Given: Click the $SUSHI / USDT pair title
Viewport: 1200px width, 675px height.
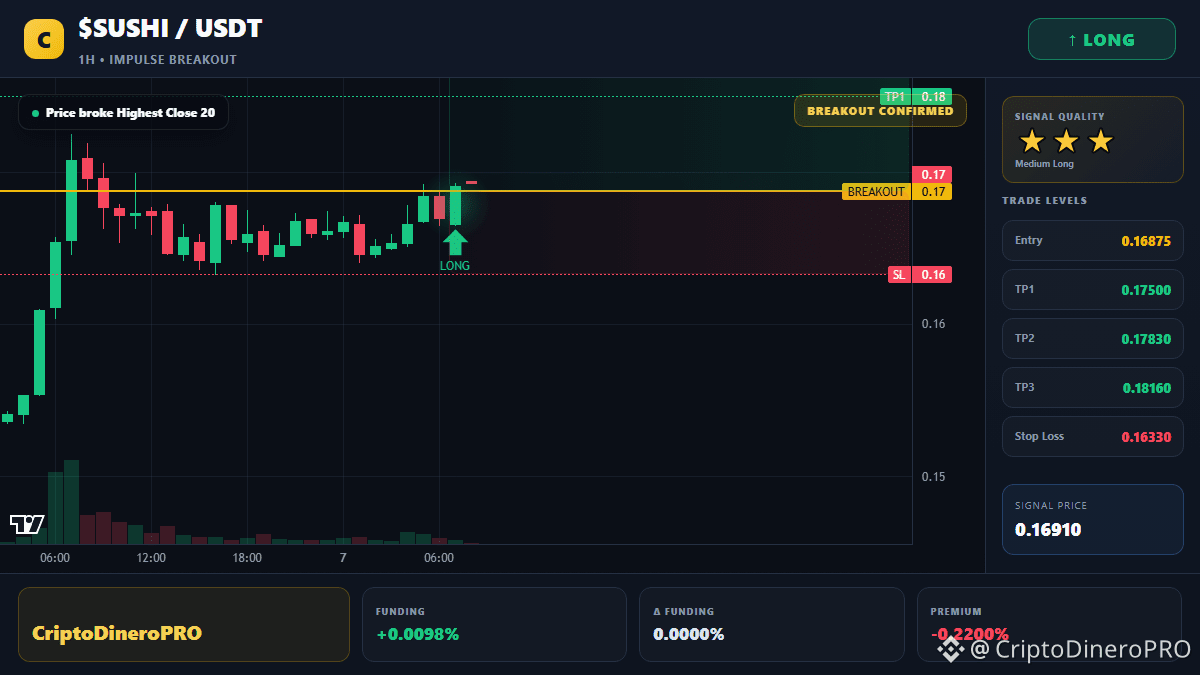Looking at the screenshot, I should [x=170, y=29].
